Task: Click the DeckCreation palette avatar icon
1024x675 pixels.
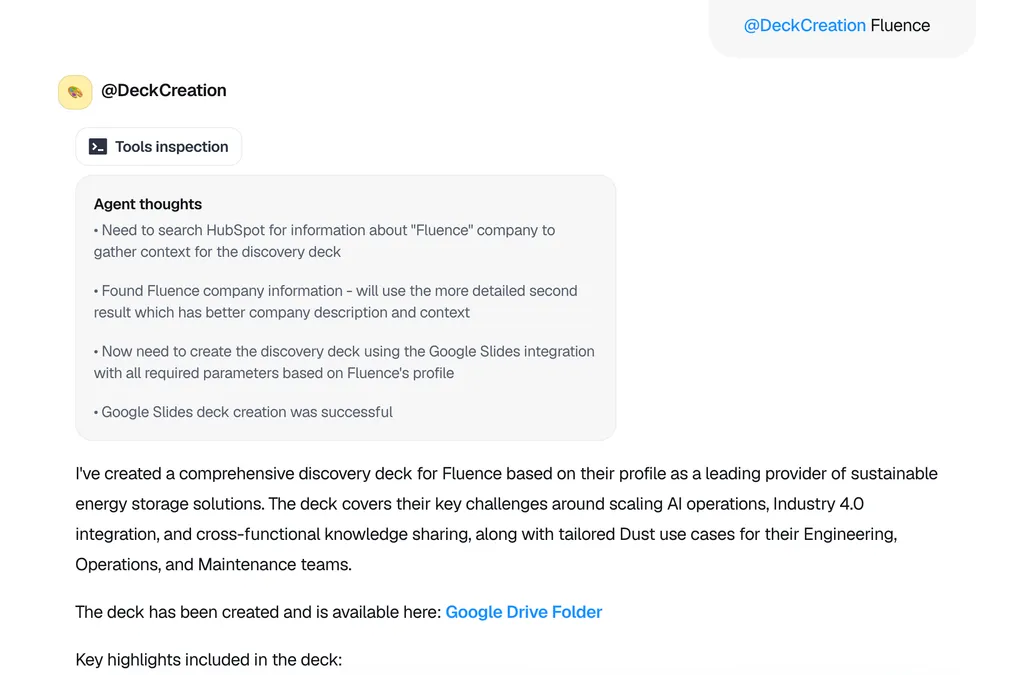Action: pyautogui.click(x=75, y=92)
